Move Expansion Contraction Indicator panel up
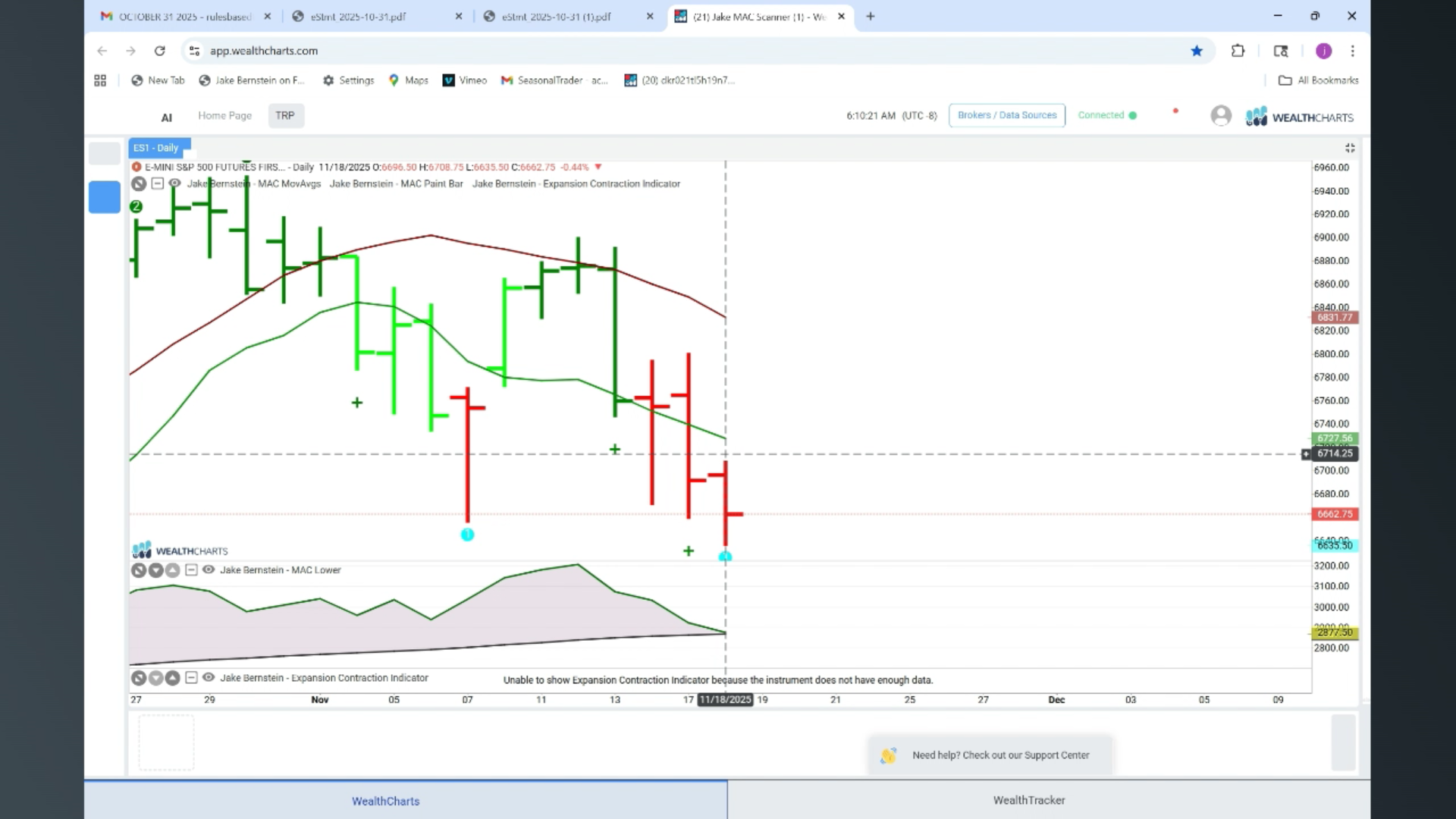The height and width of the screenshot is (819, 1456). pyautogui.click(x=173, y=678)
